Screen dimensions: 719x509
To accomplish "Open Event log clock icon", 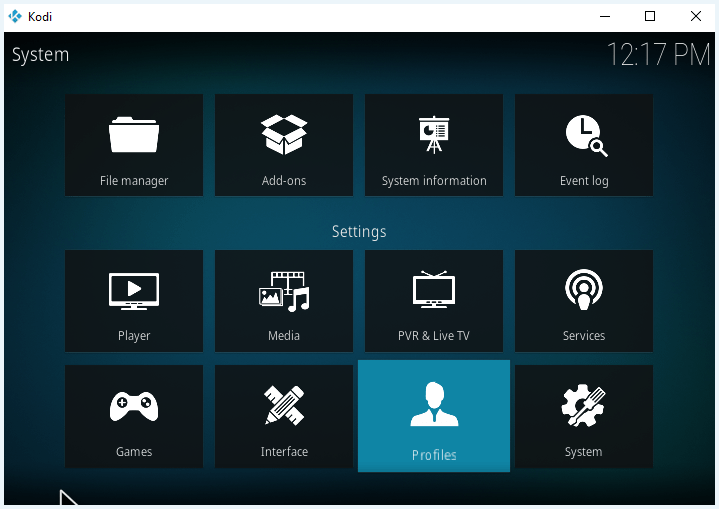I will coord(586,136).
